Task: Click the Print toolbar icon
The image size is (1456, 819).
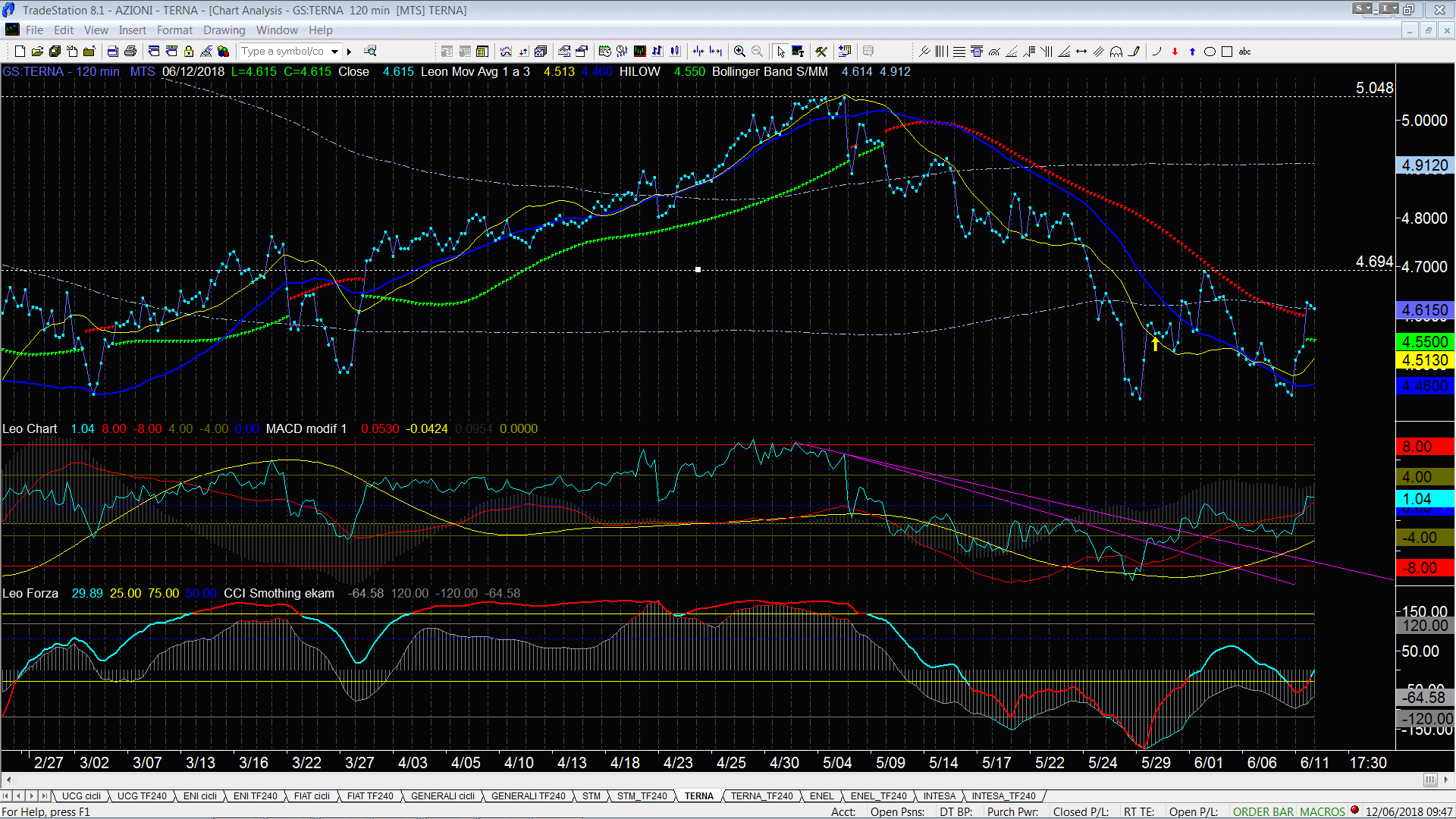Action: click(x=130, y=52)
